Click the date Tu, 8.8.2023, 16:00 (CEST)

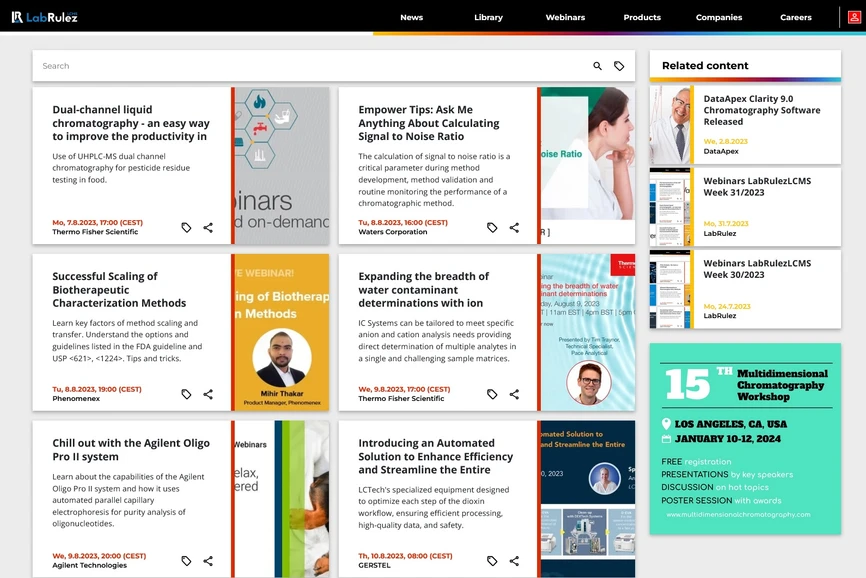click(x=403, y=222)
